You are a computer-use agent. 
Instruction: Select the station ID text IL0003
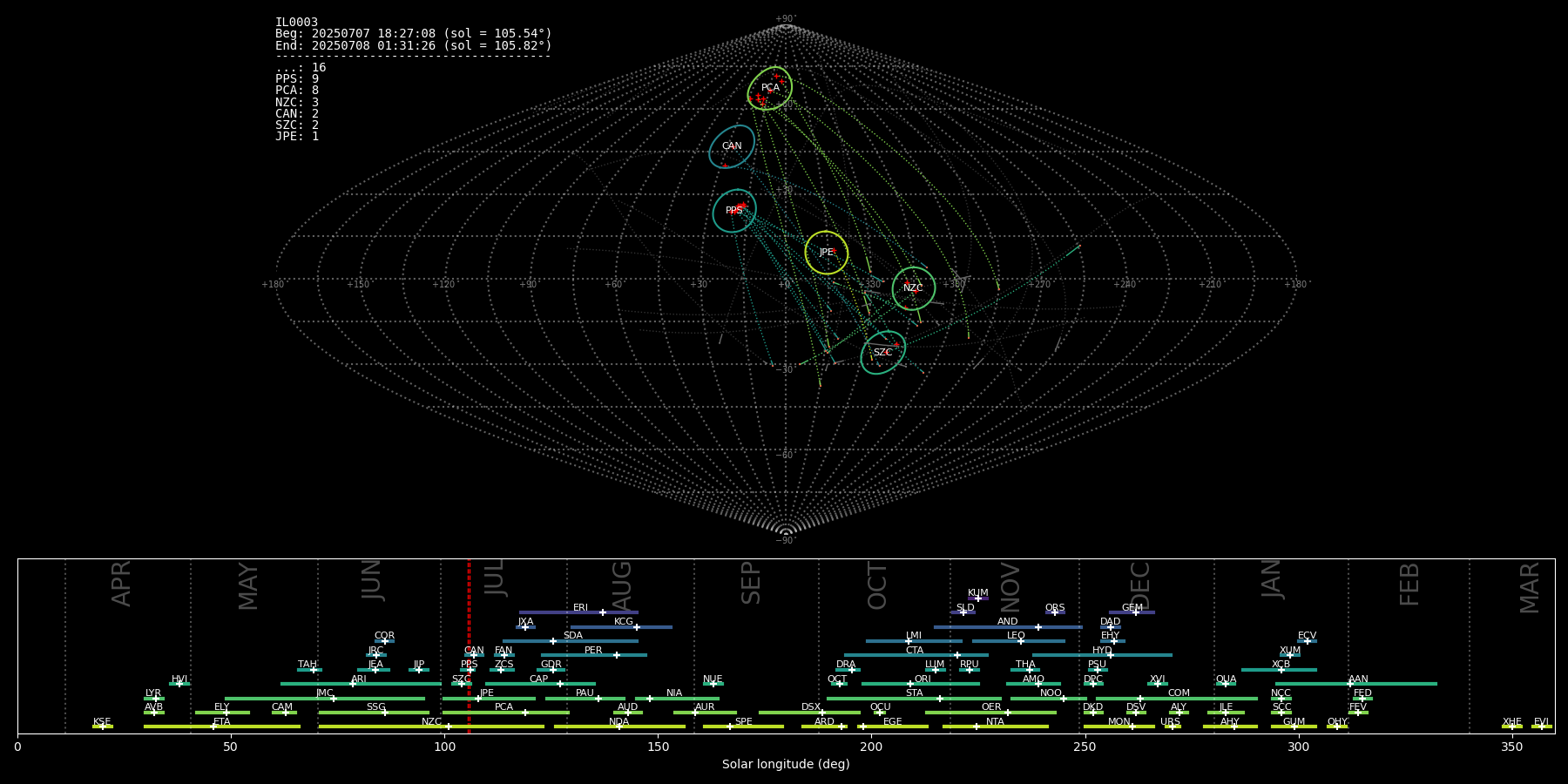click(296, 23)
